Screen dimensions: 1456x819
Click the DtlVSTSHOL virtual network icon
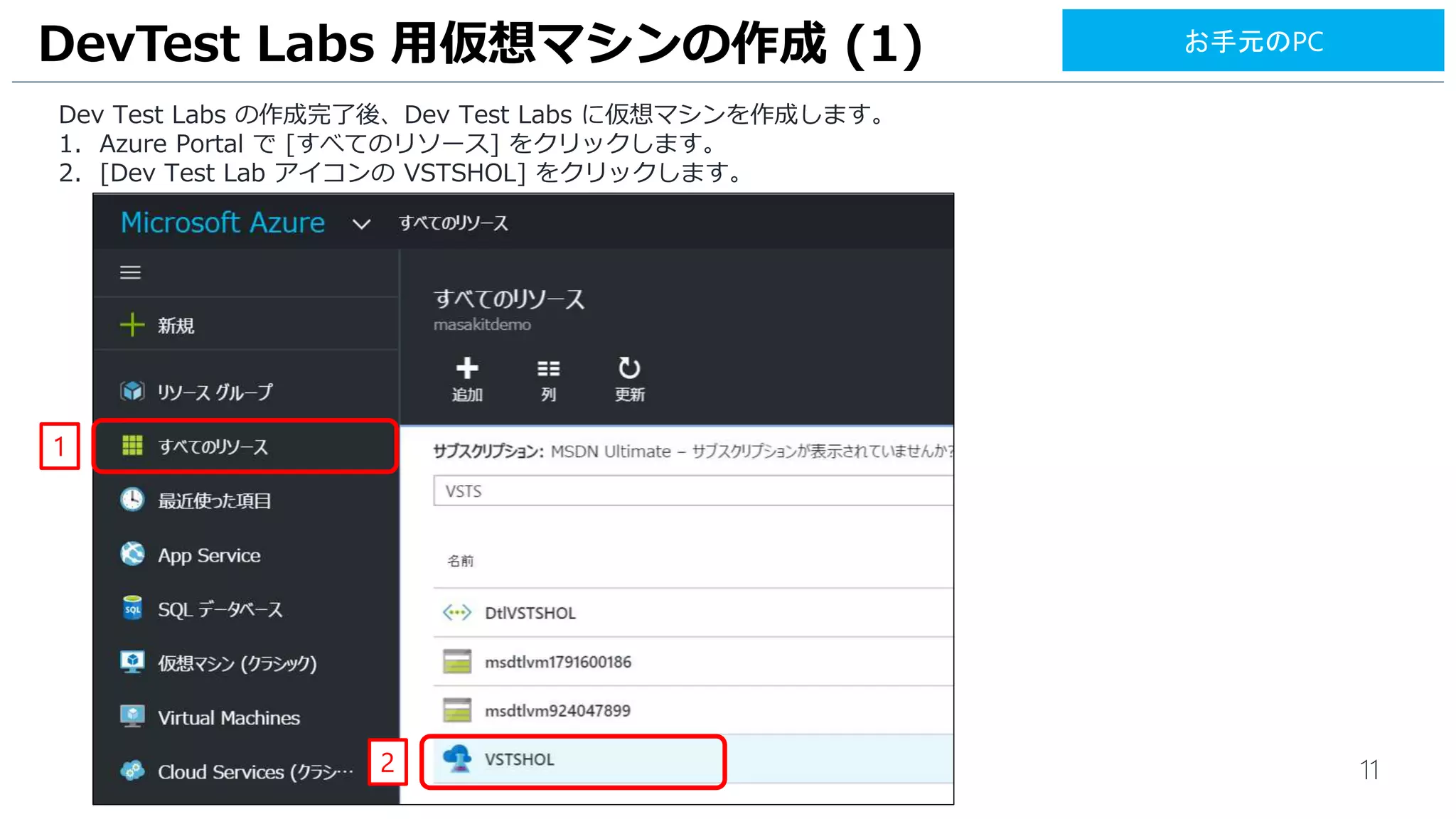457,612
